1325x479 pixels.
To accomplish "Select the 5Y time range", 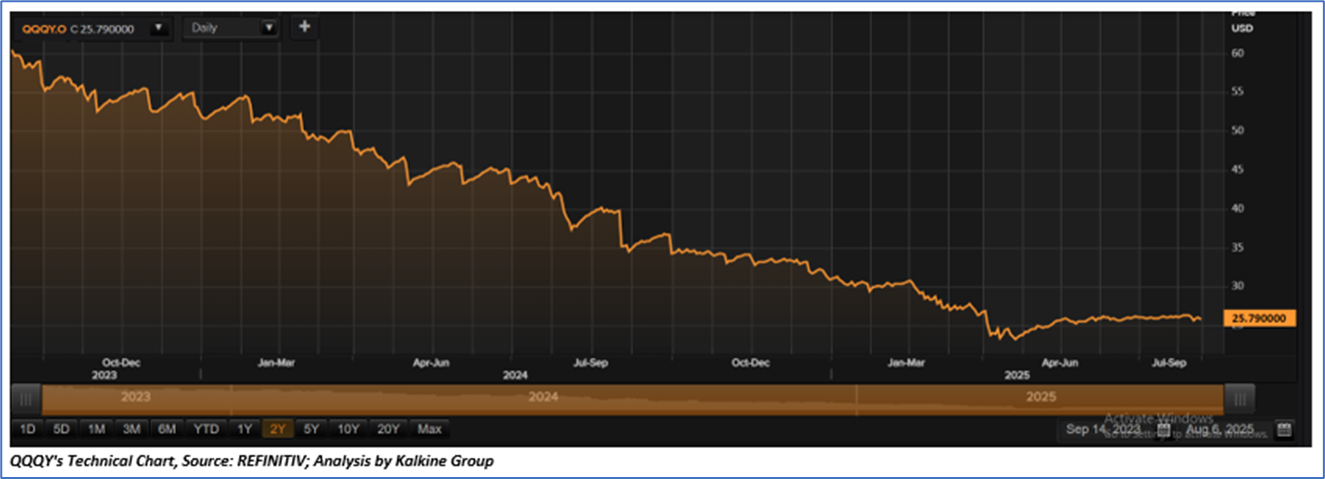I will click(312, 429).
